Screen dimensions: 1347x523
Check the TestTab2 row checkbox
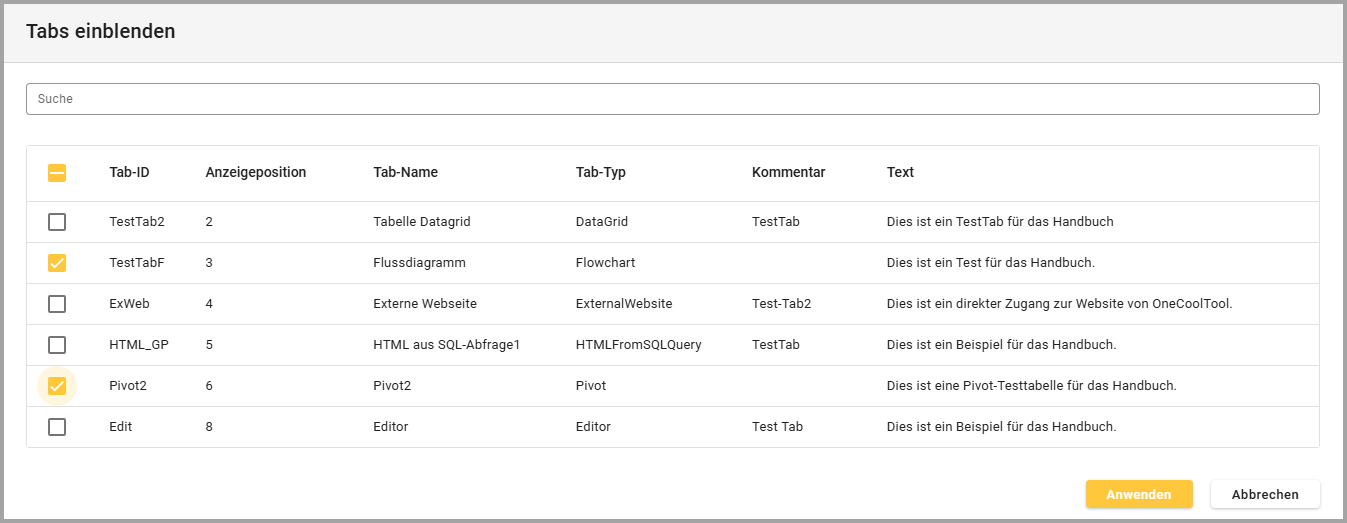(x=57, y=222)
